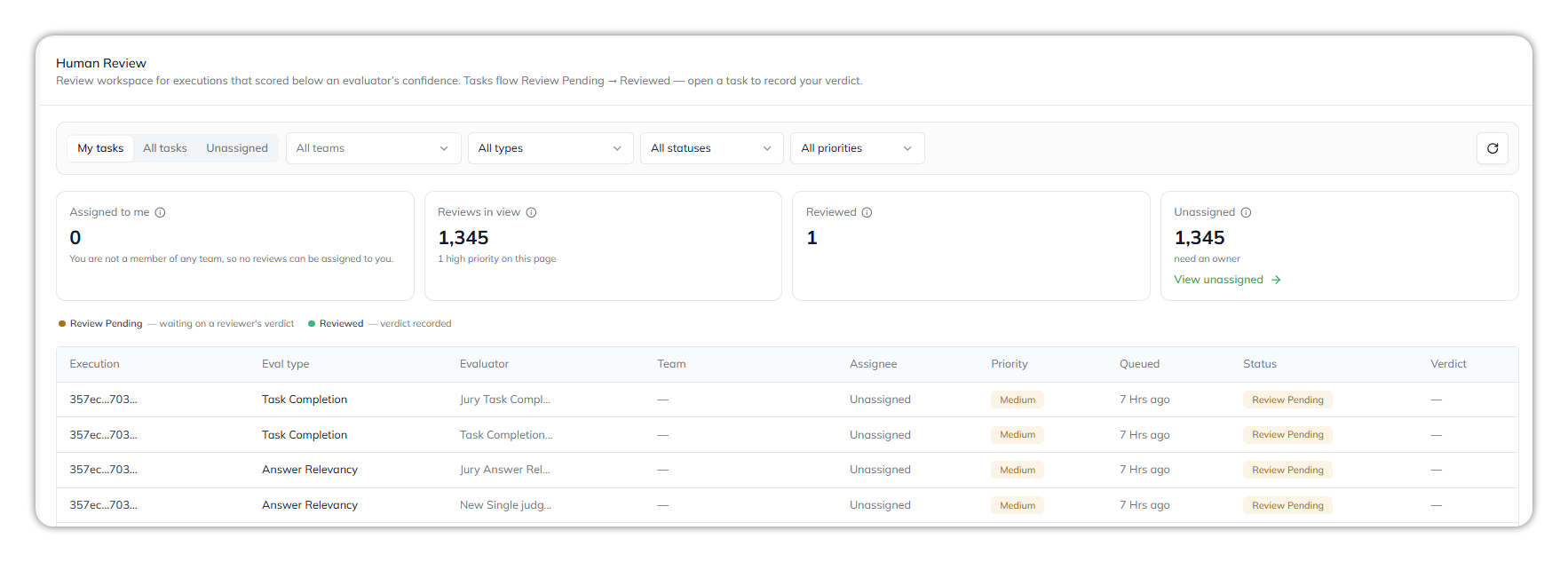Click the Human Review page title
1568x562 pixels.
click(x=101, y=63)
